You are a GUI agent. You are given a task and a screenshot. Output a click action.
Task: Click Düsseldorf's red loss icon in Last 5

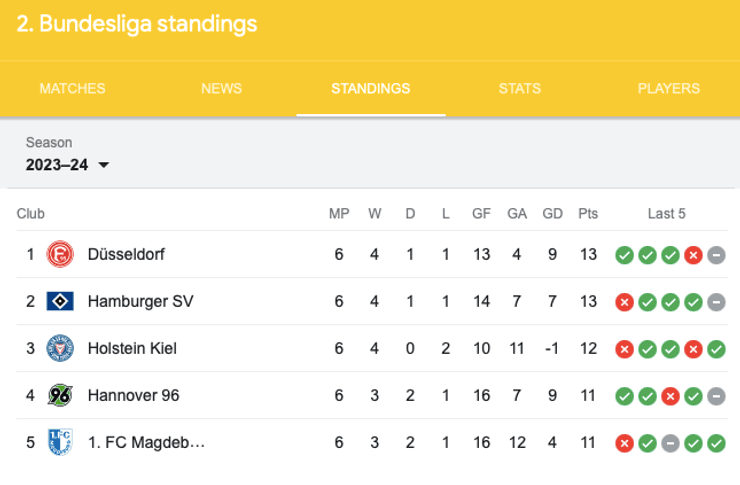693,255
